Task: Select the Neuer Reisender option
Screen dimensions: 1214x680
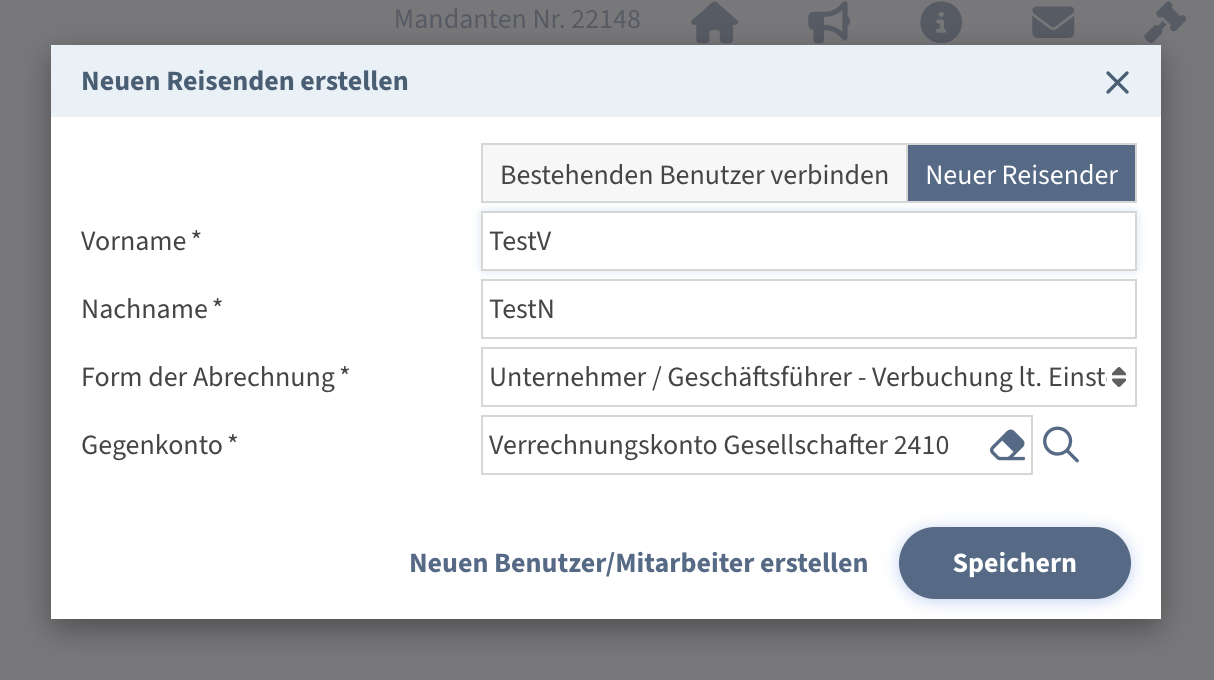Action: point(1021,174)
